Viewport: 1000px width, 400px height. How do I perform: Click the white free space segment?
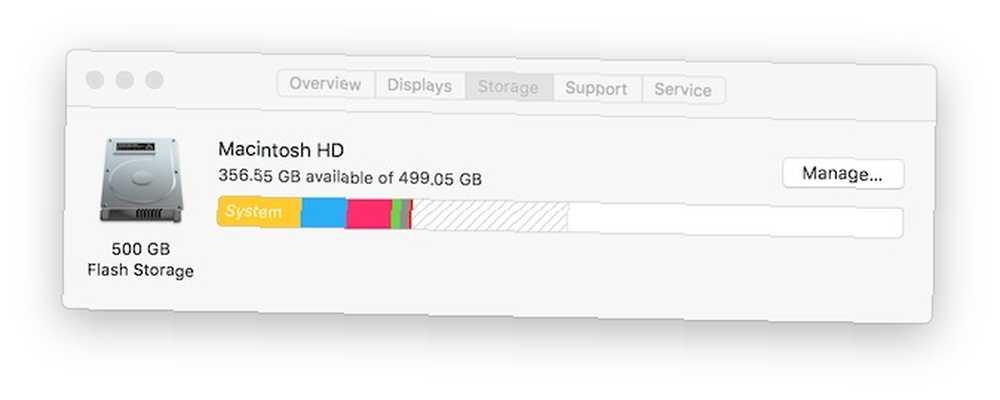[x=735, y=221]
